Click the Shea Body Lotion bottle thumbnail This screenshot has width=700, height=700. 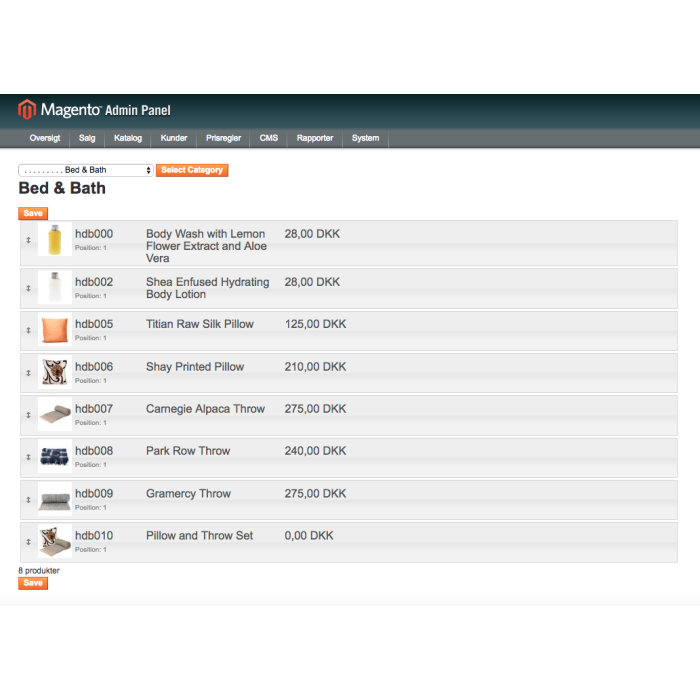pos(54,288)
